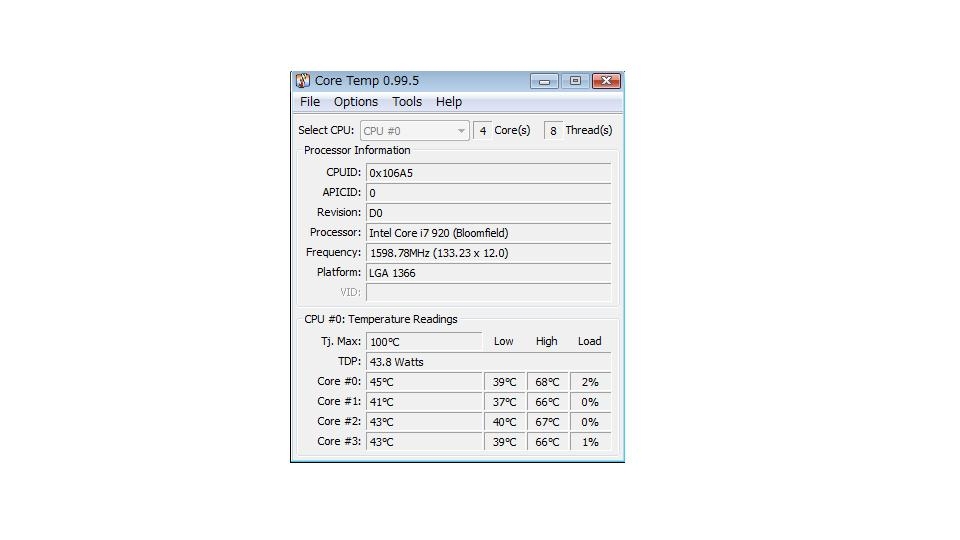Viewport: 960px width, 540px height.
Task: Click Core #2 load value 0%
Action: [x=590, y=422]
